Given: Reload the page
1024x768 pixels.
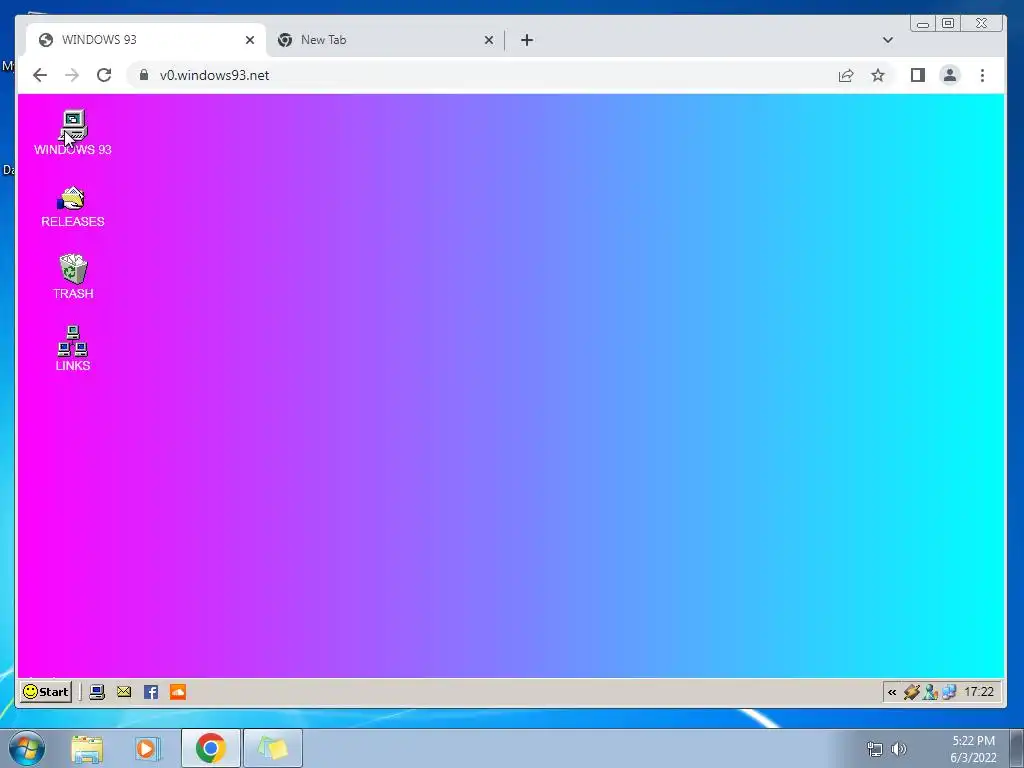Looking at the screenshot, I should click(x=104, y=75).
